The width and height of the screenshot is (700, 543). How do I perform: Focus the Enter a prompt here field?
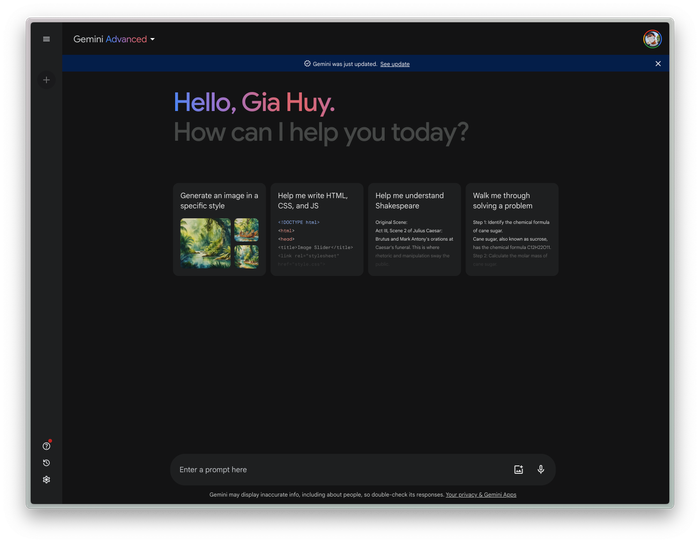pos(362,469)
